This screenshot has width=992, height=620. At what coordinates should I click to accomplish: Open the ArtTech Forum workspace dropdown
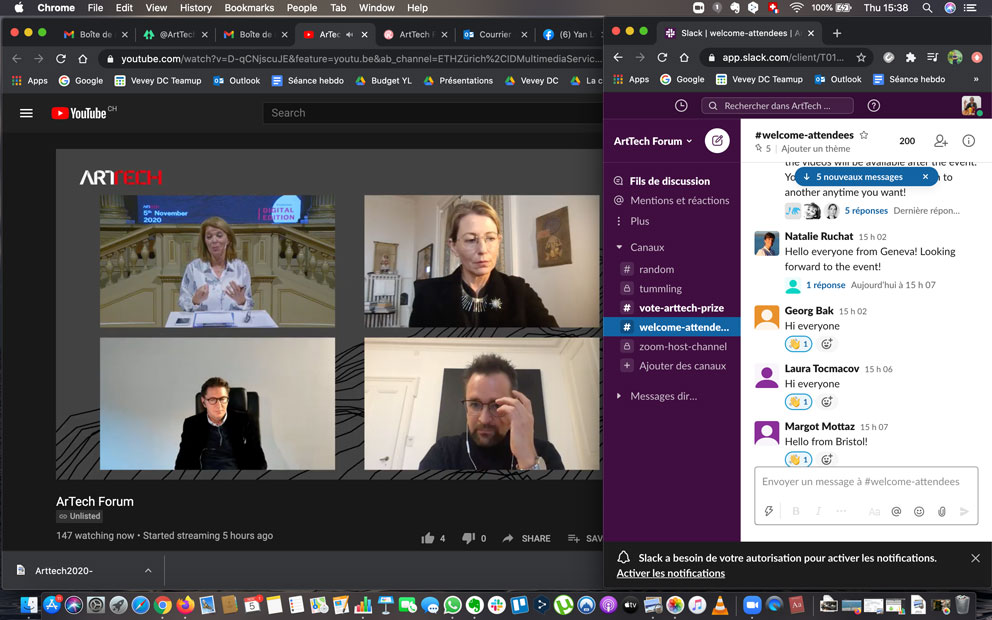coord(653,141)
